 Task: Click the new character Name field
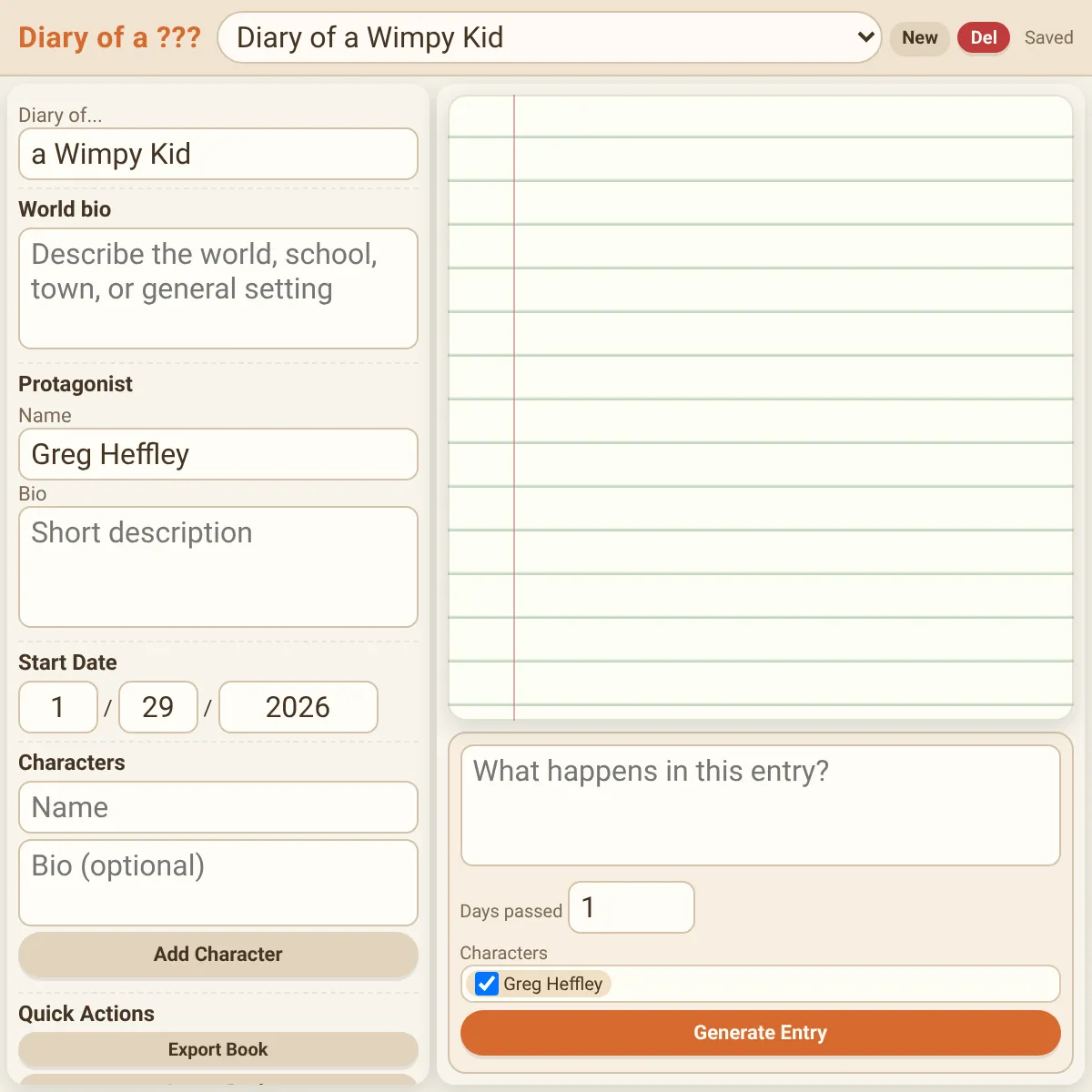pos(218,807)
